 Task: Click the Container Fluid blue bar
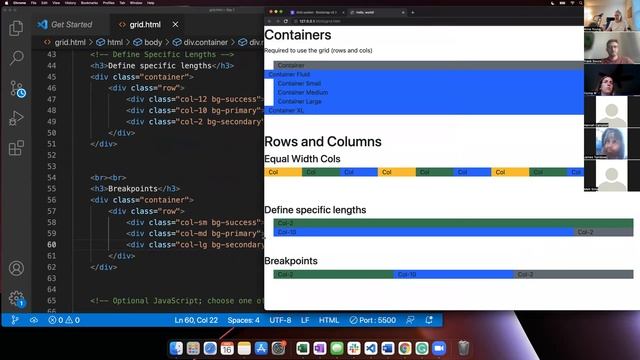point(424,74)
